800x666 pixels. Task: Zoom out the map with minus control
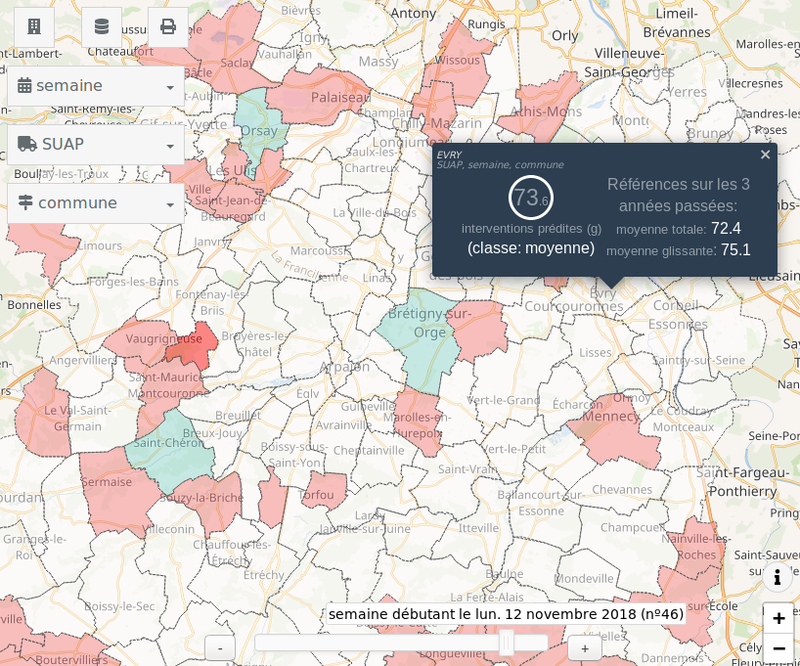[778, 649]
